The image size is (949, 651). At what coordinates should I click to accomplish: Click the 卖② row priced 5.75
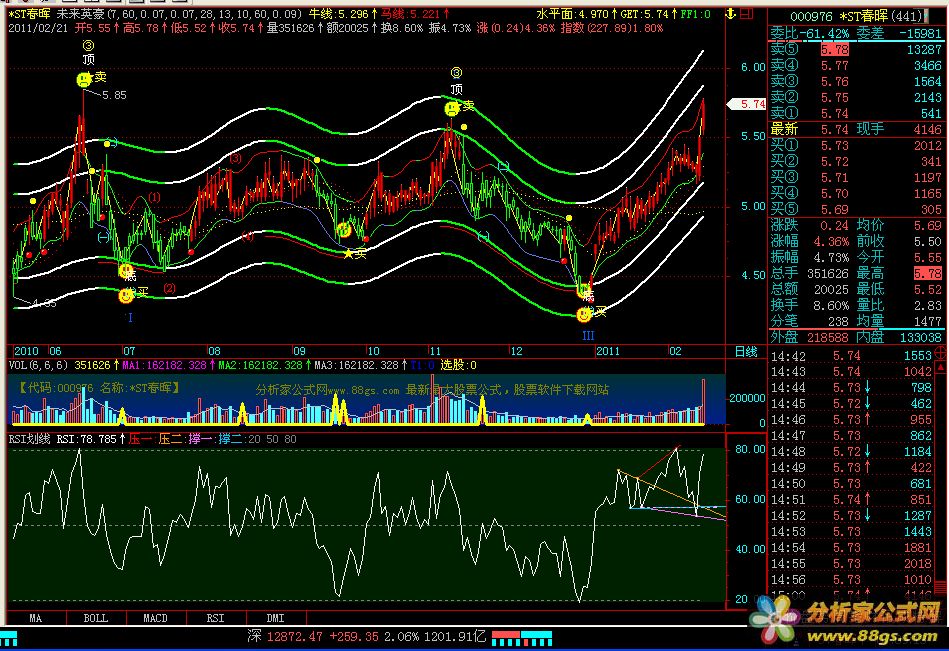(x=856, y=97)
